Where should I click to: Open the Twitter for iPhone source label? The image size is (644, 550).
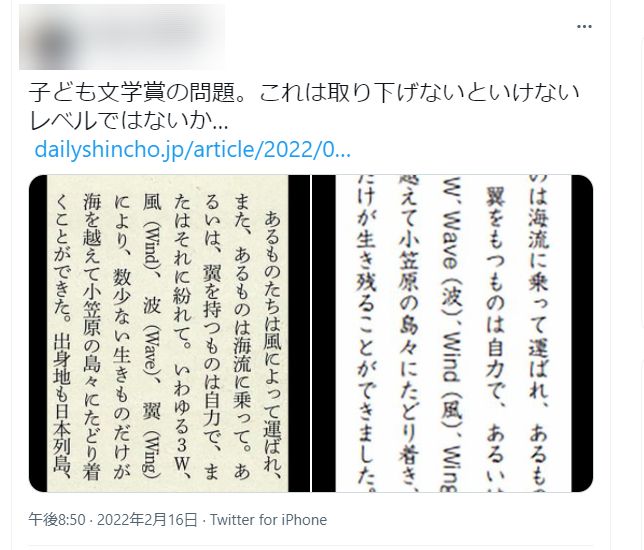(269, 520)
